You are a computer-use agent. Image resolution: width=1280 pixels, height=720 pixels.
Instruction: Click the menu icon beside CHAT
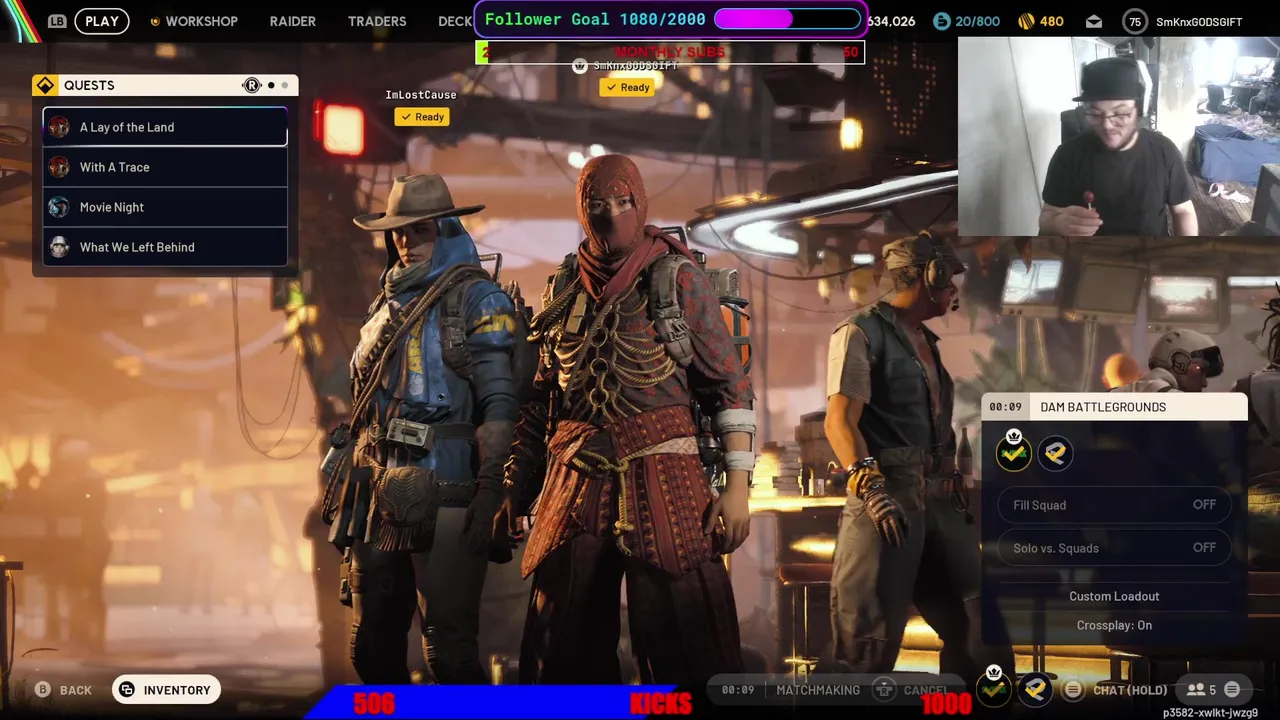pyautogui.click(x=1073, y=690)
